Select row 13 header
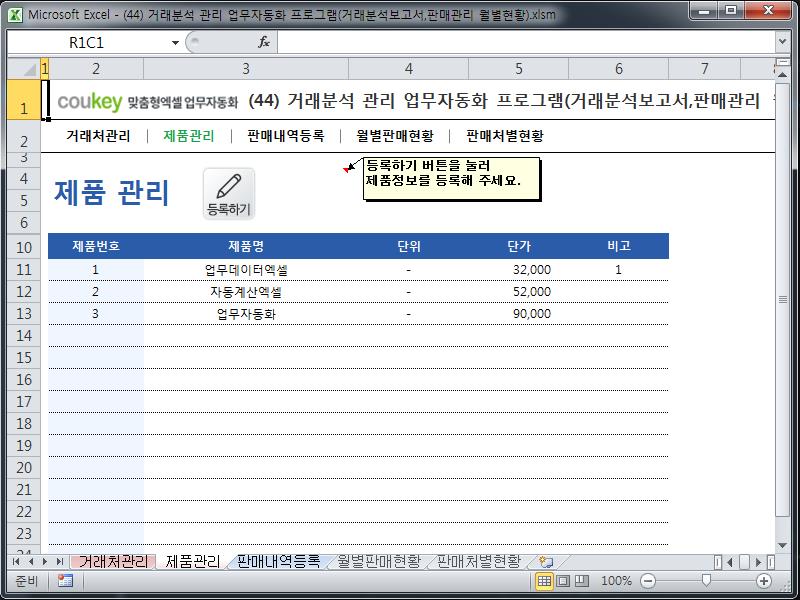 [24, 313]
